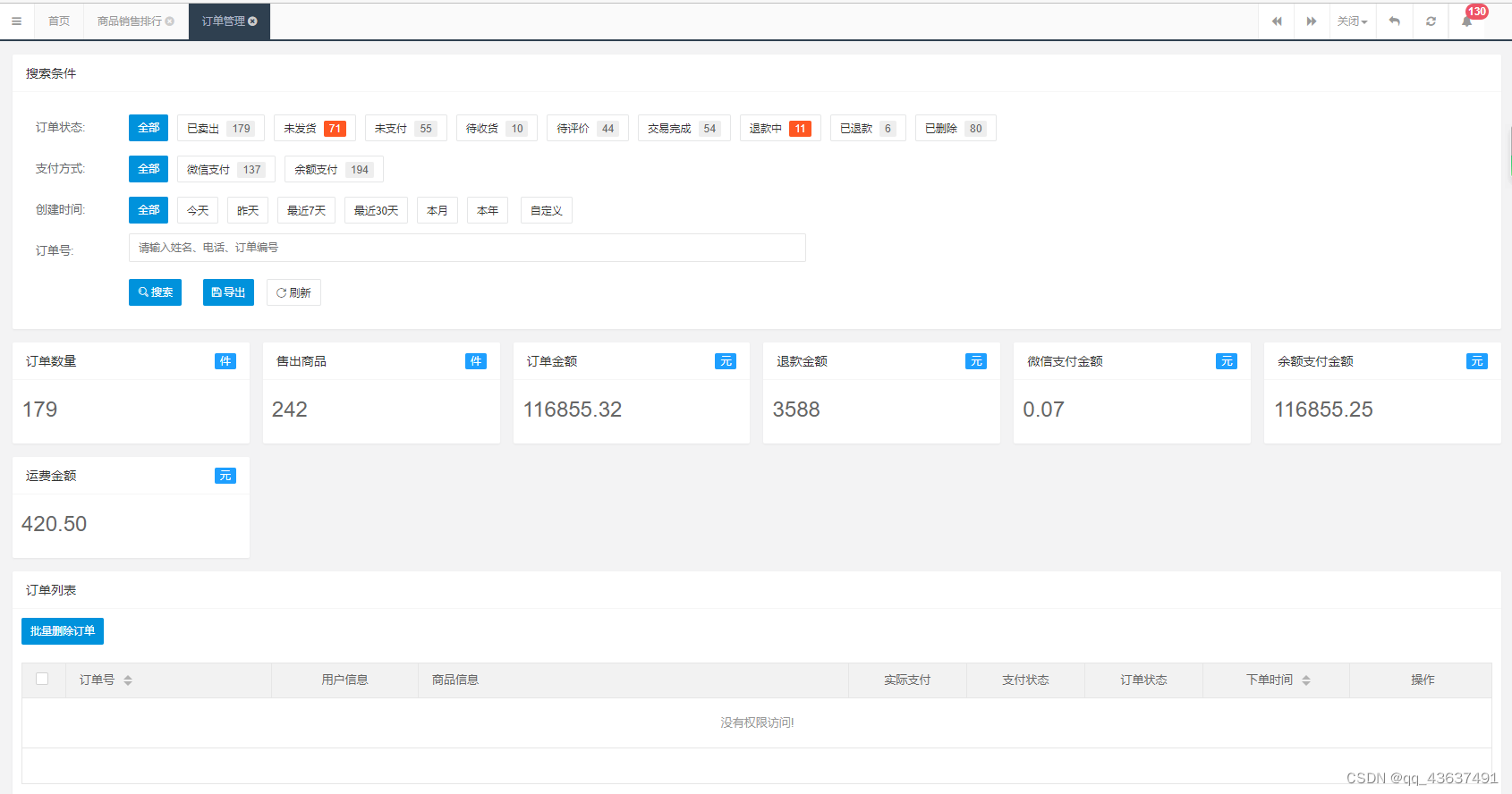
Task: Select 全部 for 支付方式 filter
Action: (149, 169)
